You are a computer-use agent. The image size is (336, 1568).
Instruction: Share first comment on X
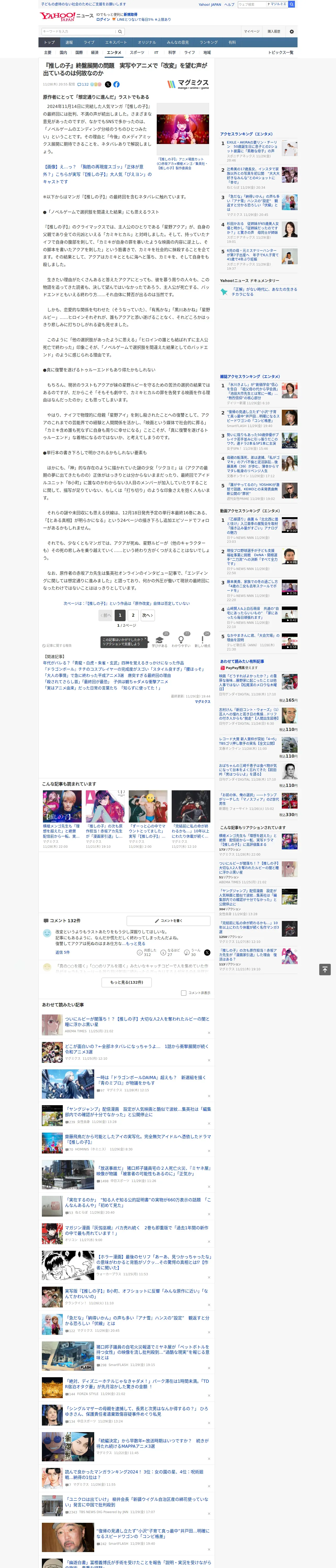click(207, 953)
